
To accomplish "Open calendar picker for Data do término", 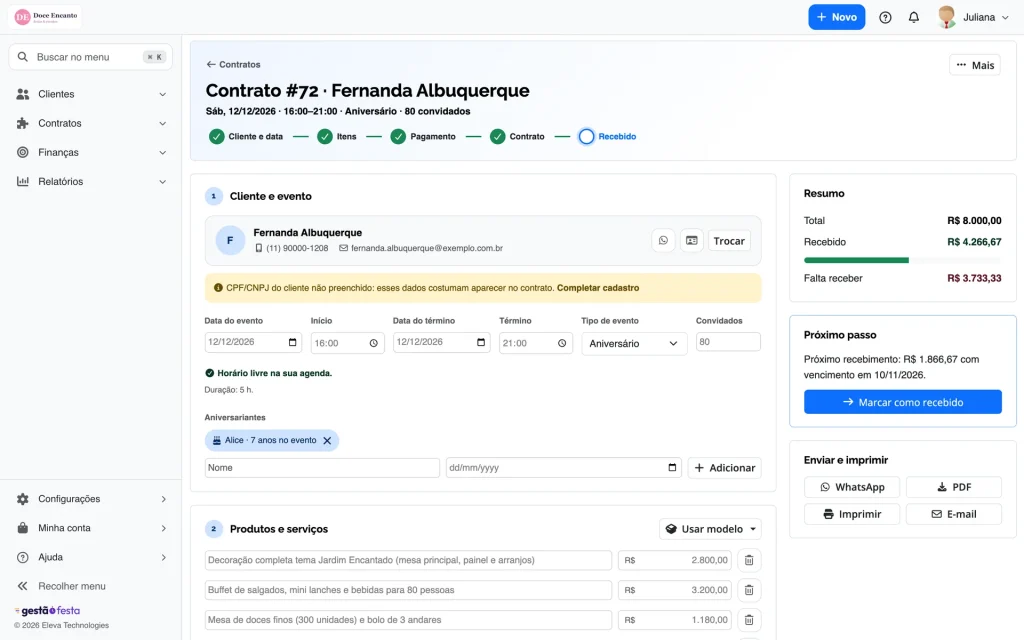I will 481,342.
